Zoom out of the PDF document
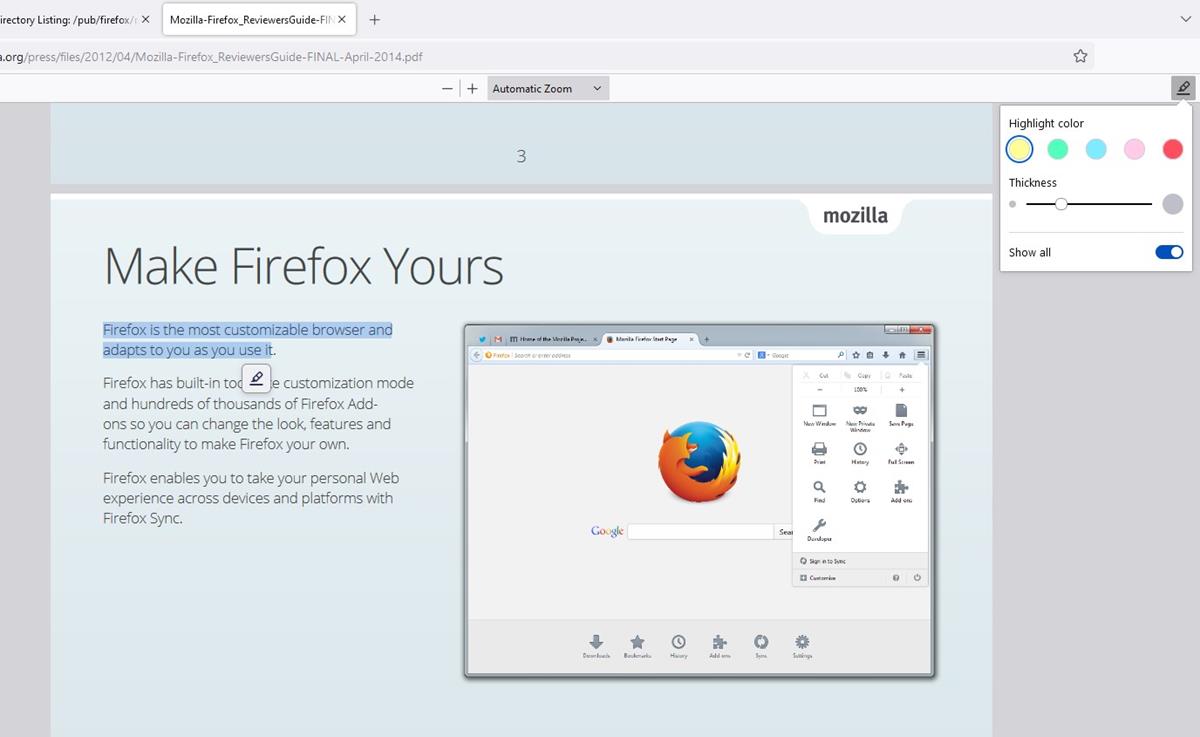 (x=447, y=88)
